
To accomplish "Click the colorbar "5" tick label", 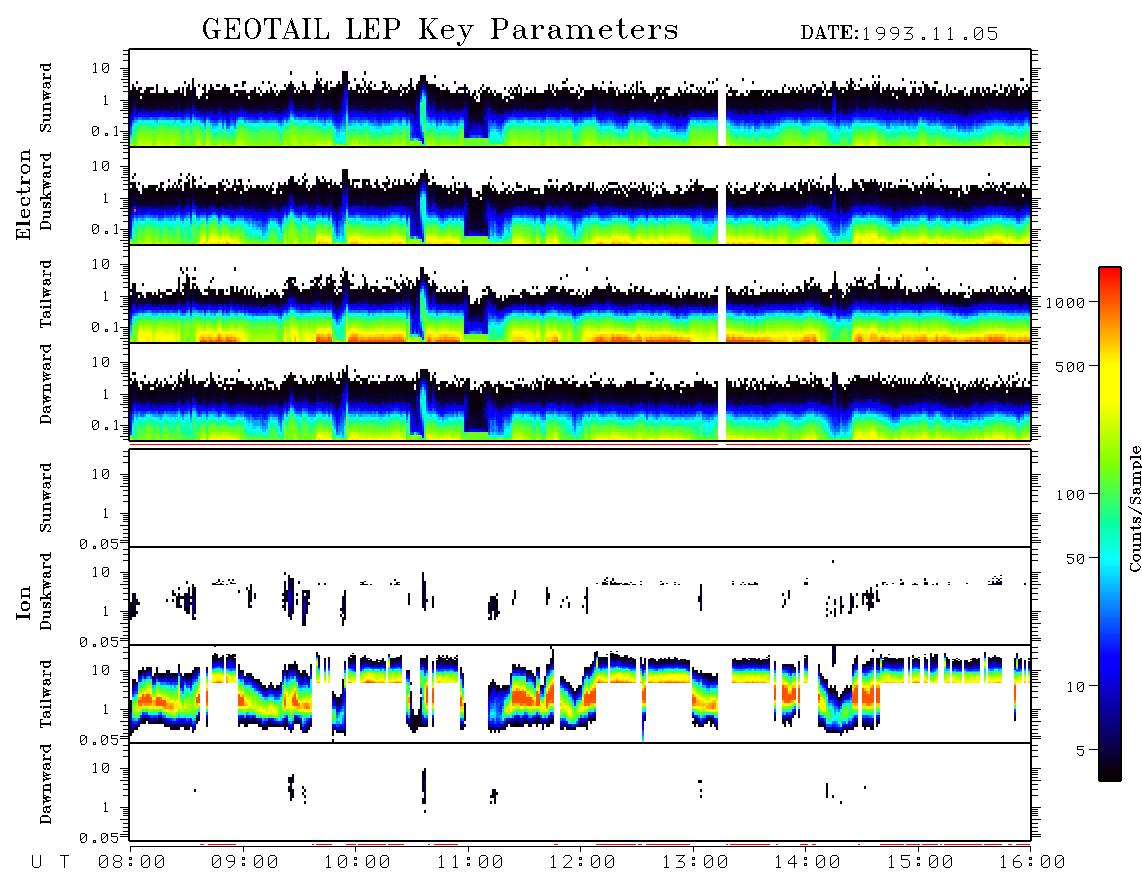I will pos(1081,751).
